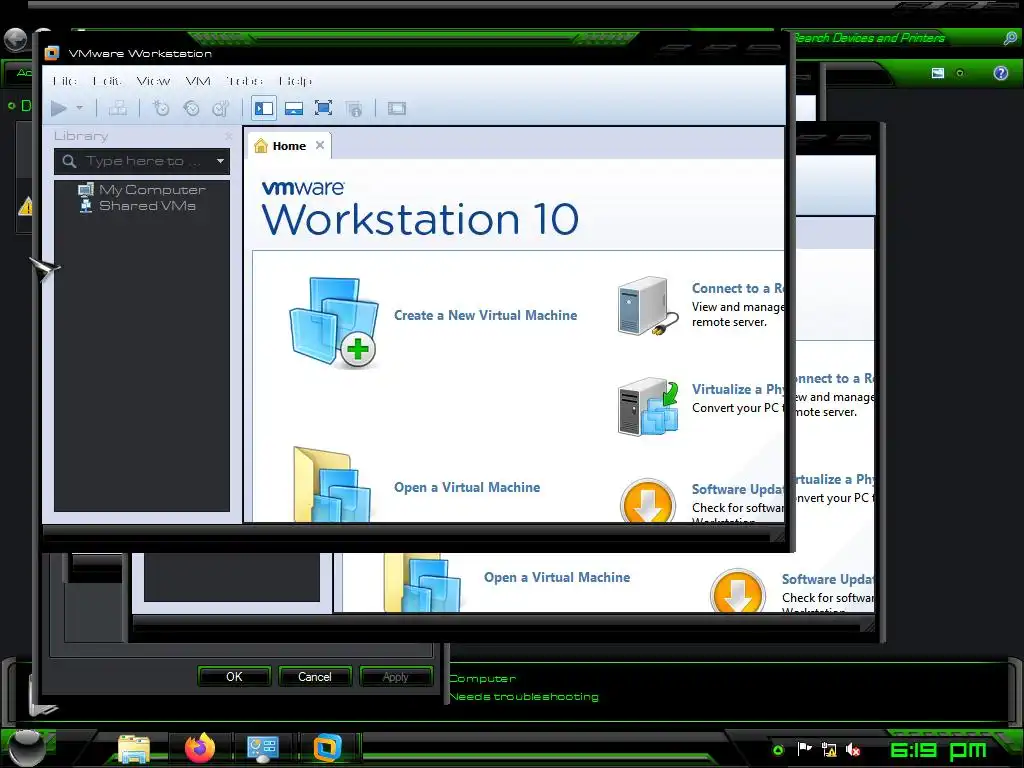
Task: Open the VM menu
Action: pyautogui.click(x=198, y=81)
